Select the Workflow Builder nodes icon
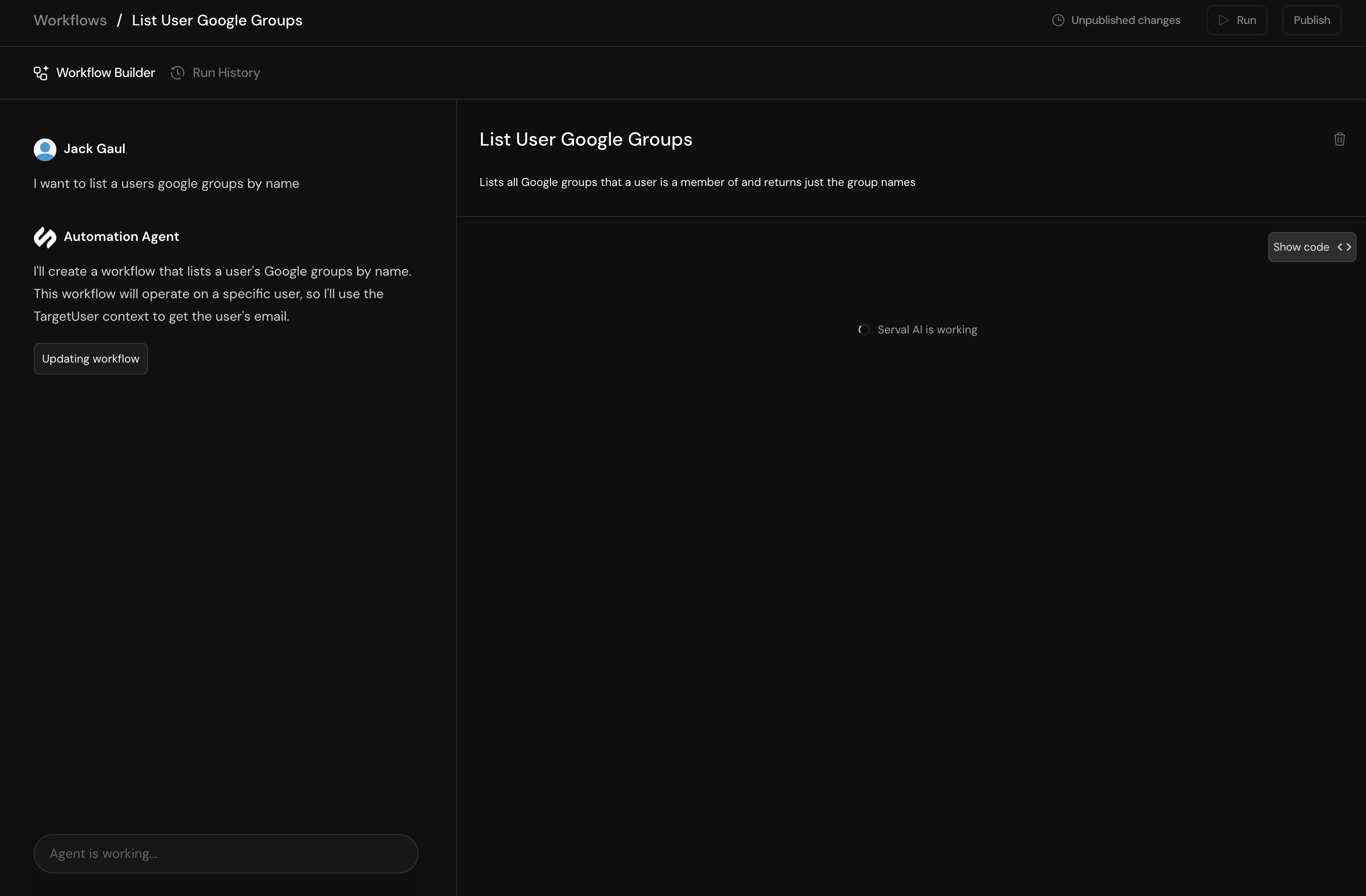Screen dimensions: 1366x896 [40, 72]
